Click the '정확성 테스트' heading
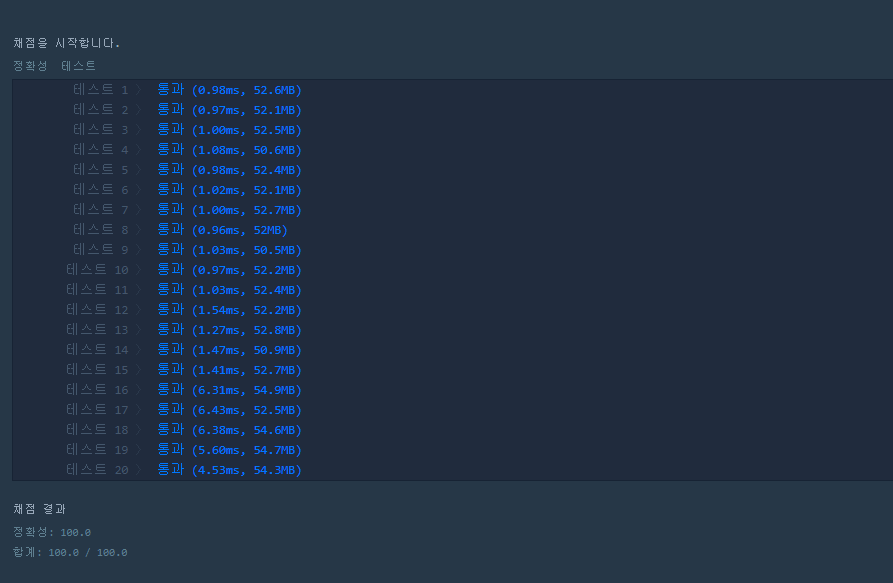Viewport: 893px width, 583px height. click(54, 66)
